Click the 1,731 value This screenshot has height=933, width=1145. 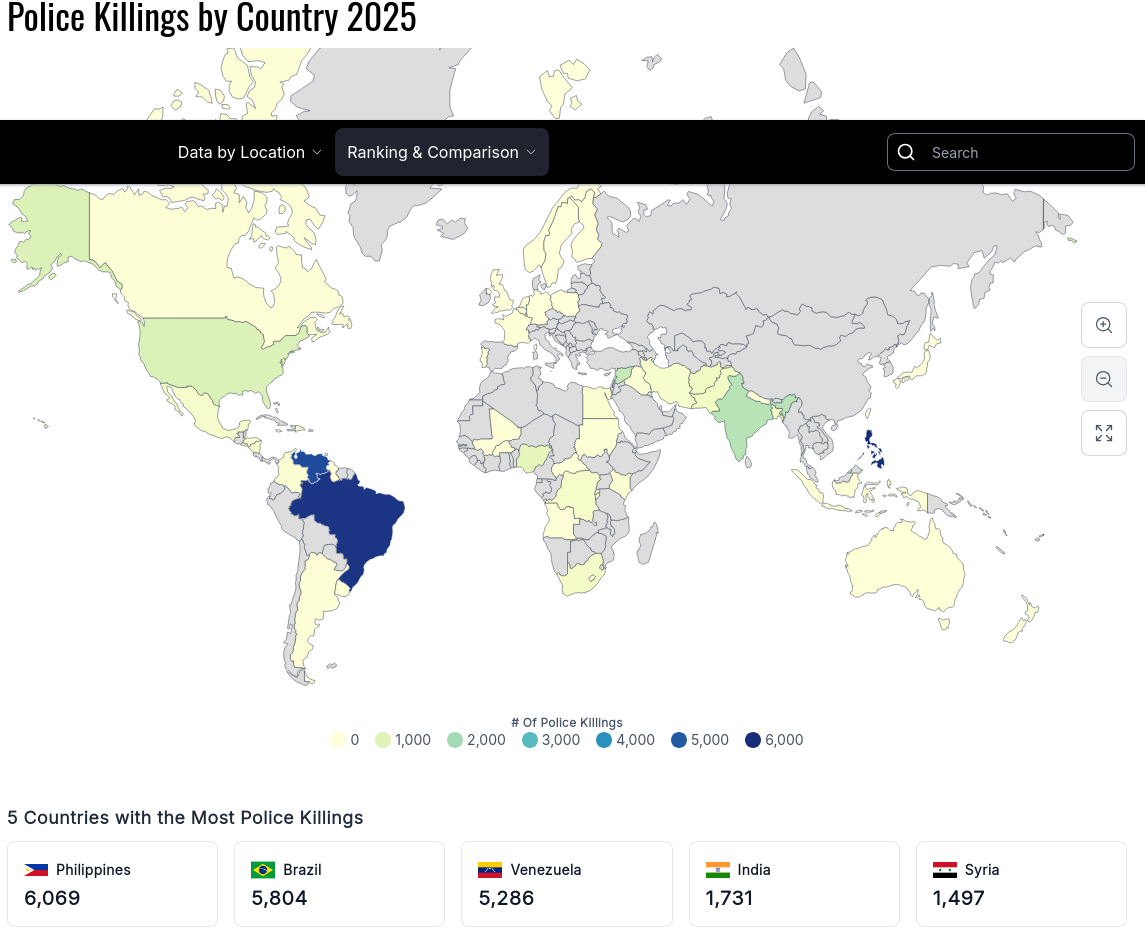[729, 898]
